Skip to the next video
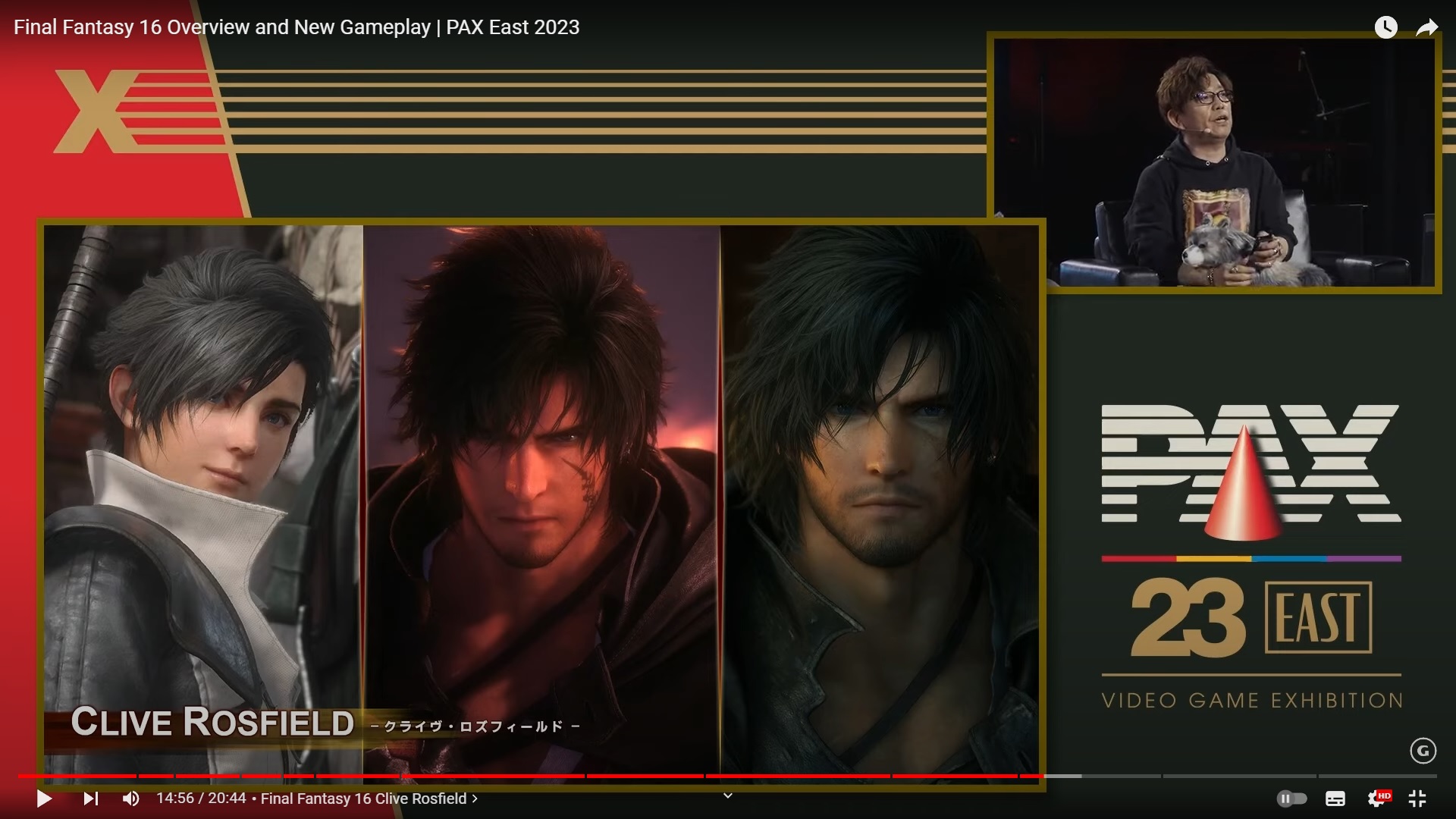Screen dimensions: 1456x819 90,799
